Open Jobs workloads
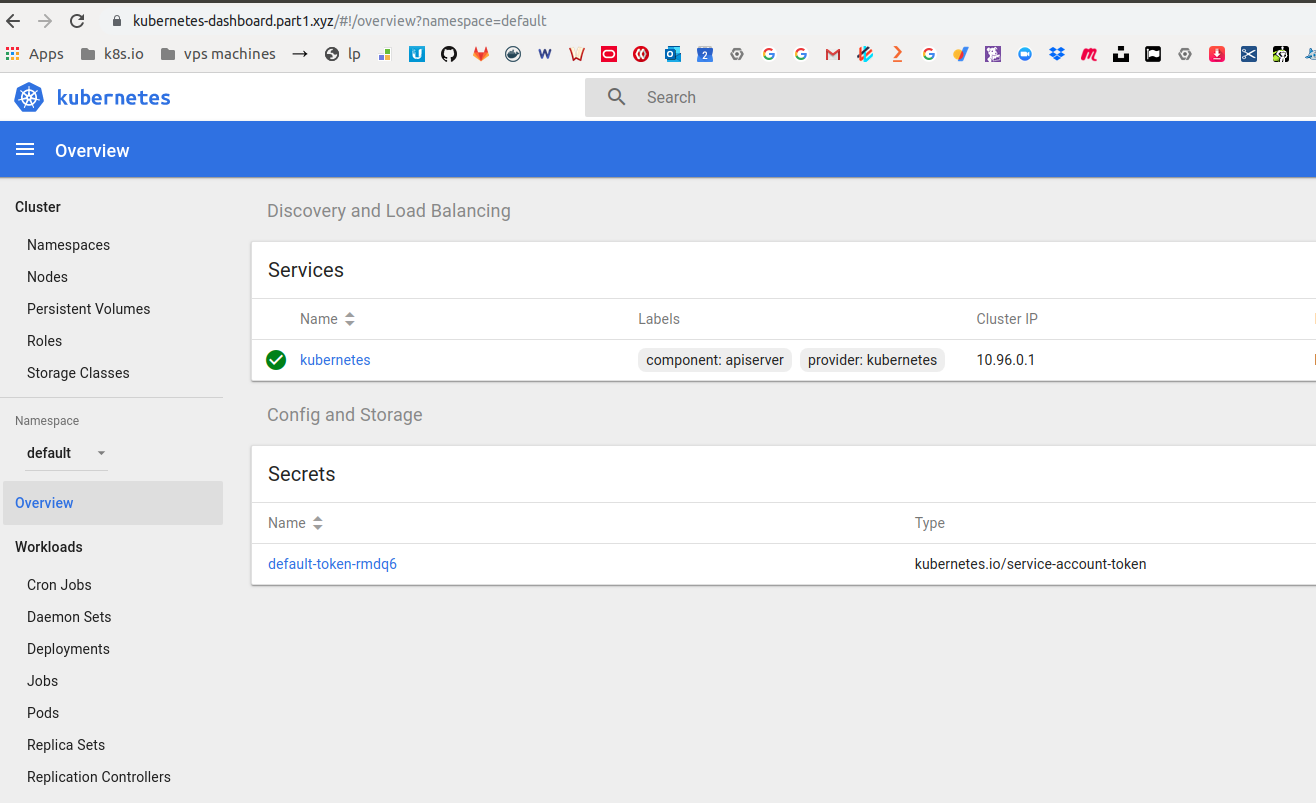Screen dimensions: 1316x803 tap(42, 681)
